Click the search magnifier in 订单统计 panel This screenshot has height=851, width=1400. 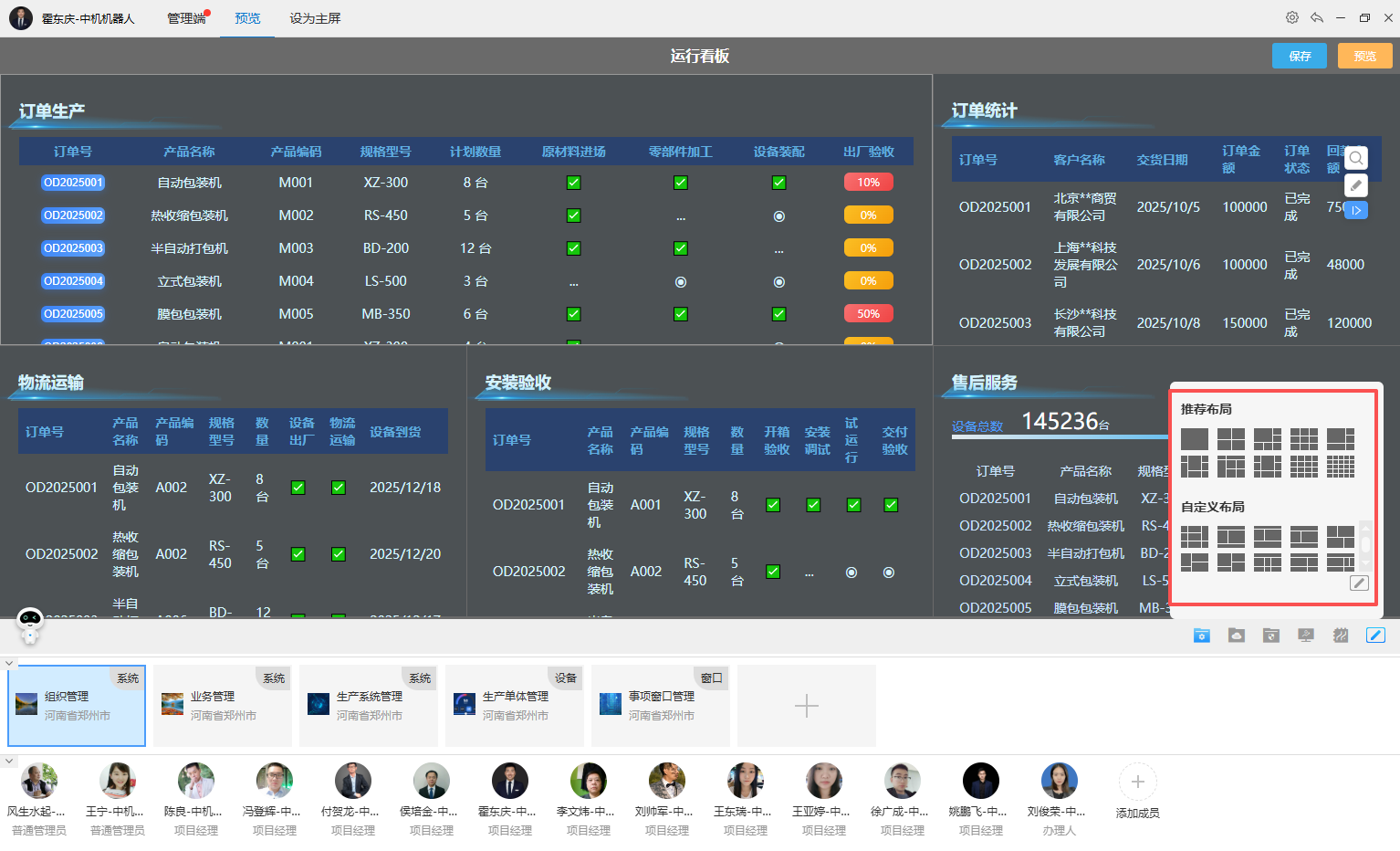click(1356, 158)
